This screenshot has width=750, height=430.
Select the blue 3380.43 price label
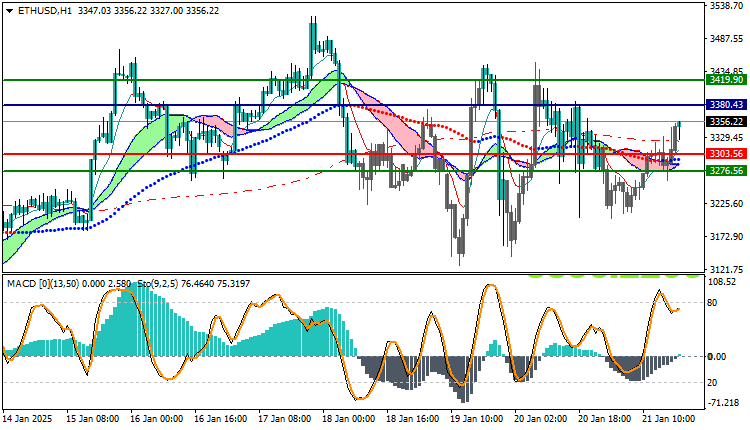(x=726, y=105)
